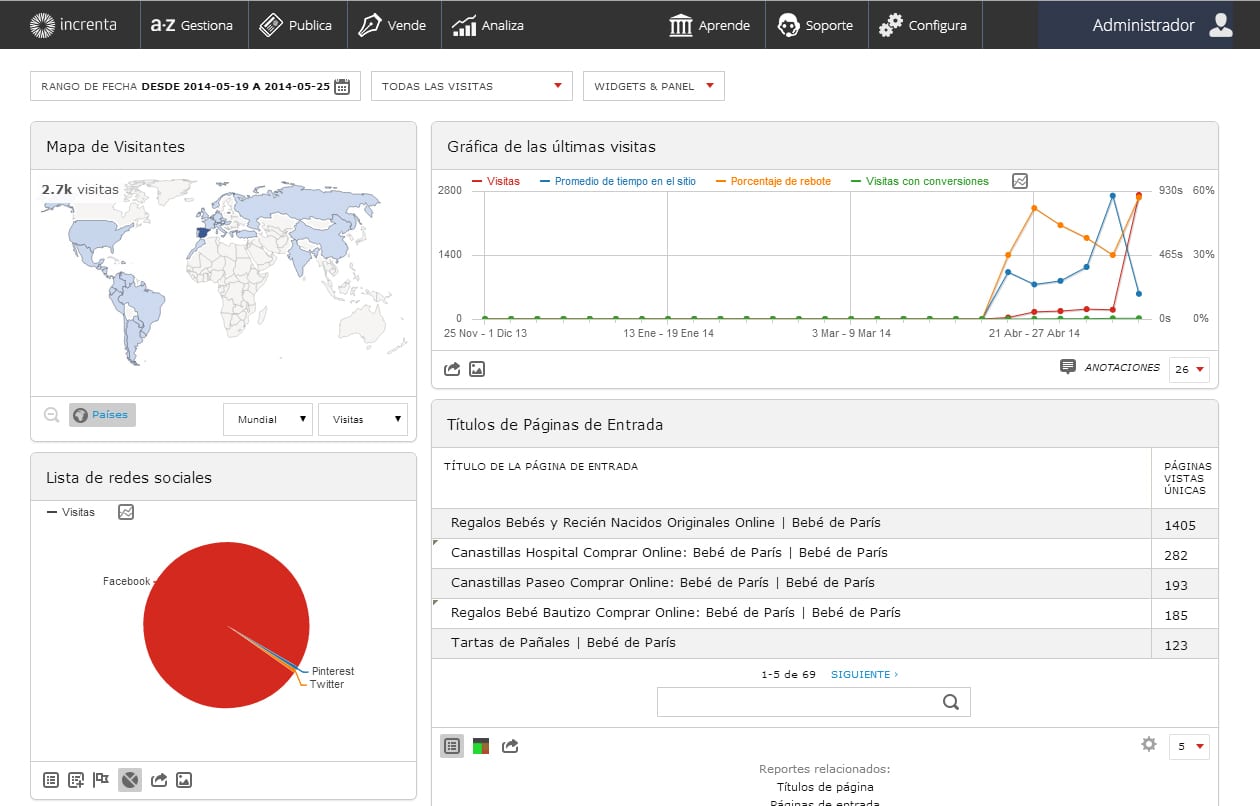Toggle Visitas con conversiones series
1260x806 pixels.
click(919, 181)
